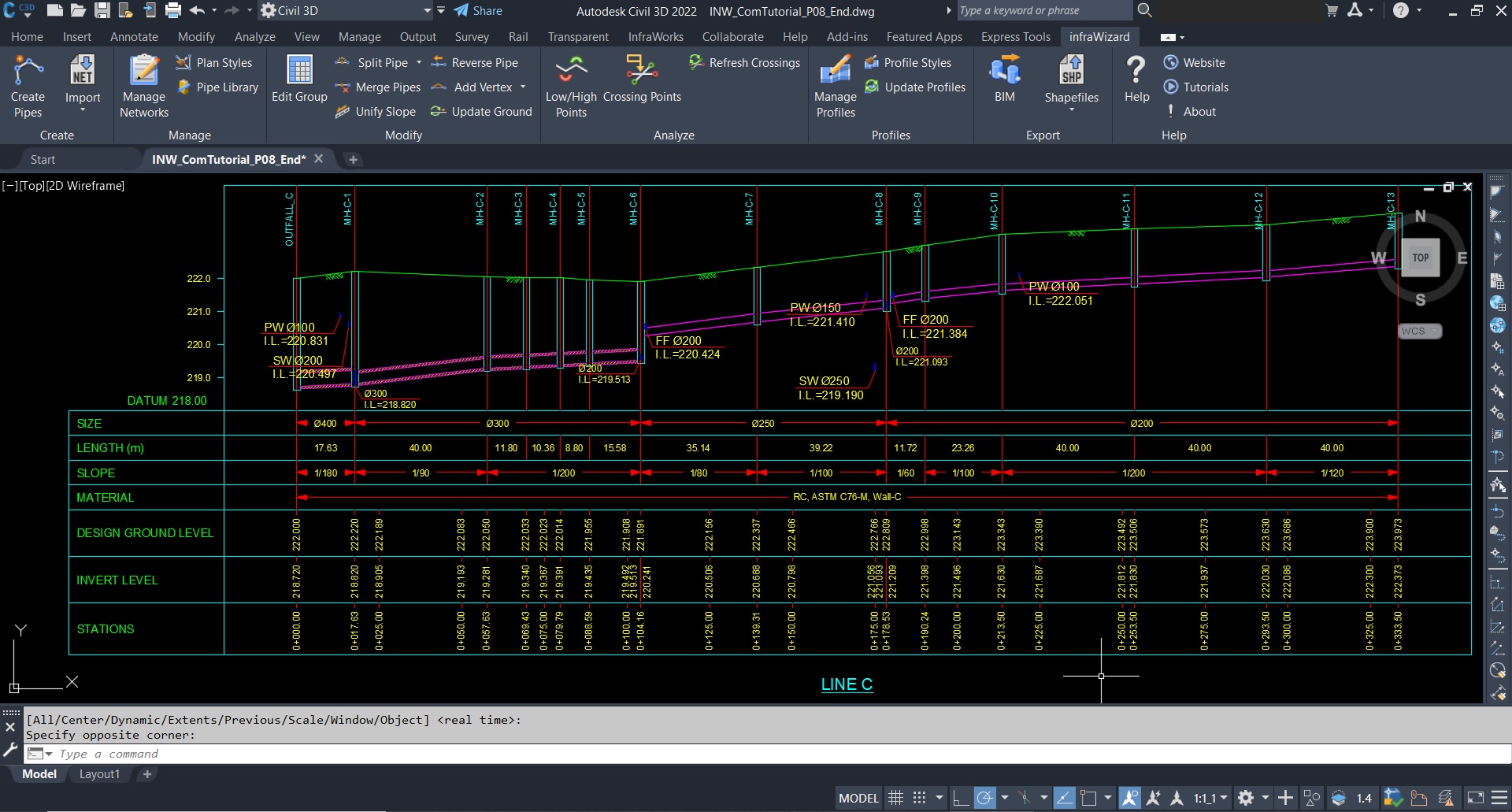
Task: Run Low/High Points analysis
Action: 571,86
